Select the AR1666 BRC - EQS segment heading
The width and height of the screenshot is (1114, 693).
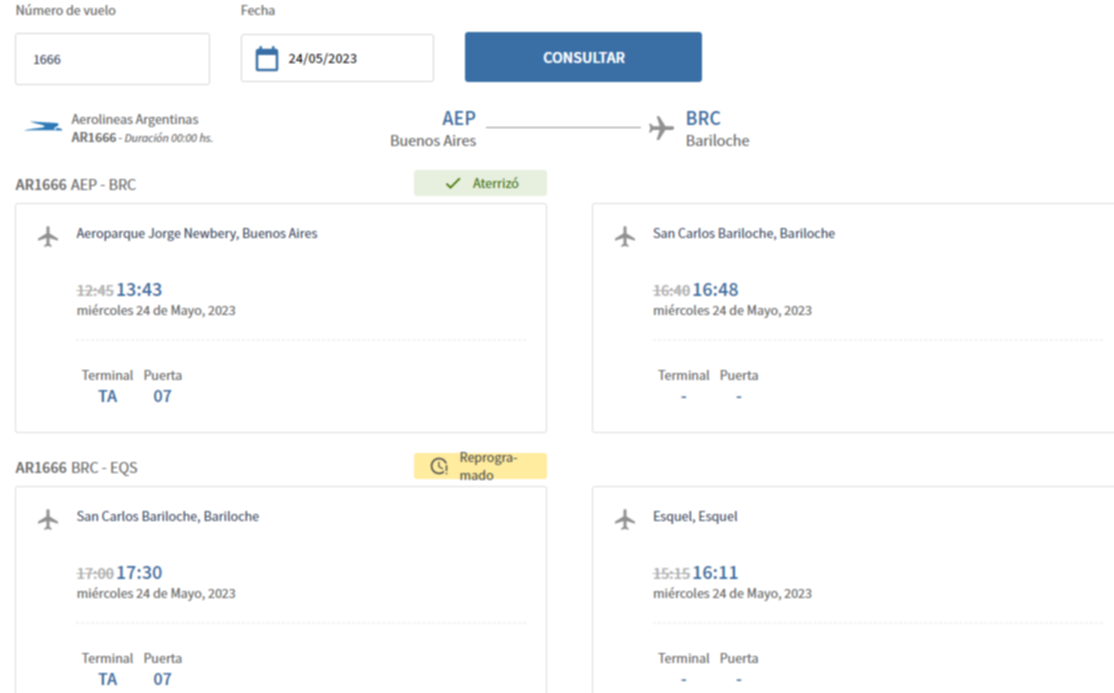point(76,468)
